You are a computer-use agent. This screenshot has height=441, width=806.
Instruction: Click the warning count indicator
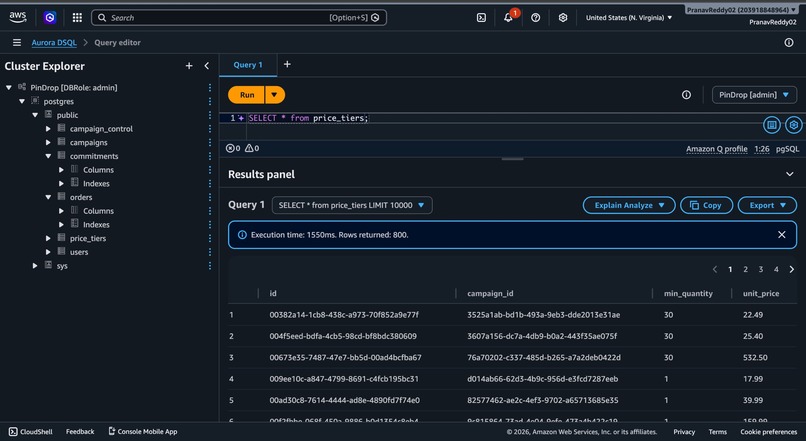[x=252, y=148]
